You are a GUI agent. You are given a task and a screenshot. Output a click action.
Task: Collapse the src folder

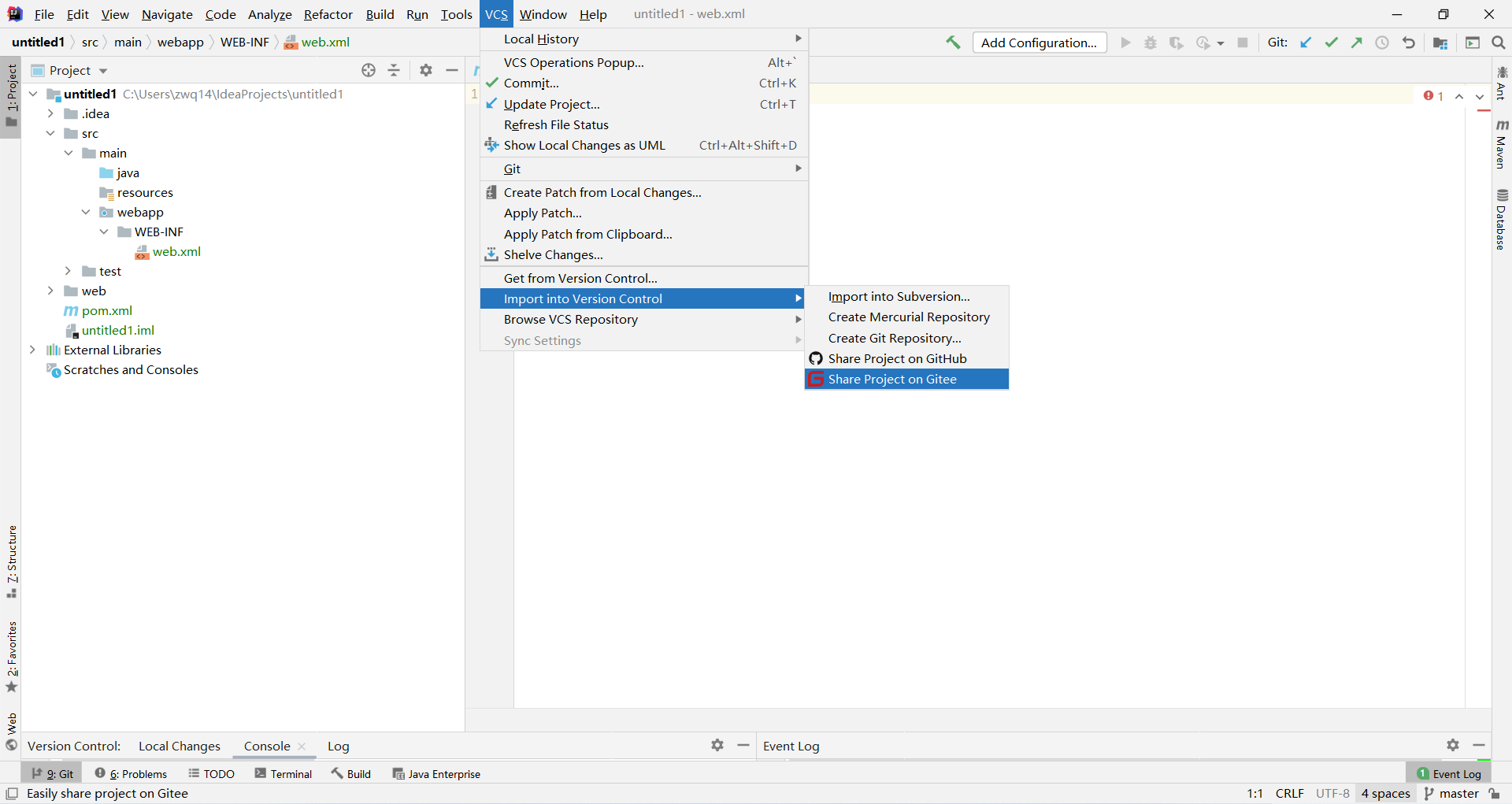[x=50, y=133]
